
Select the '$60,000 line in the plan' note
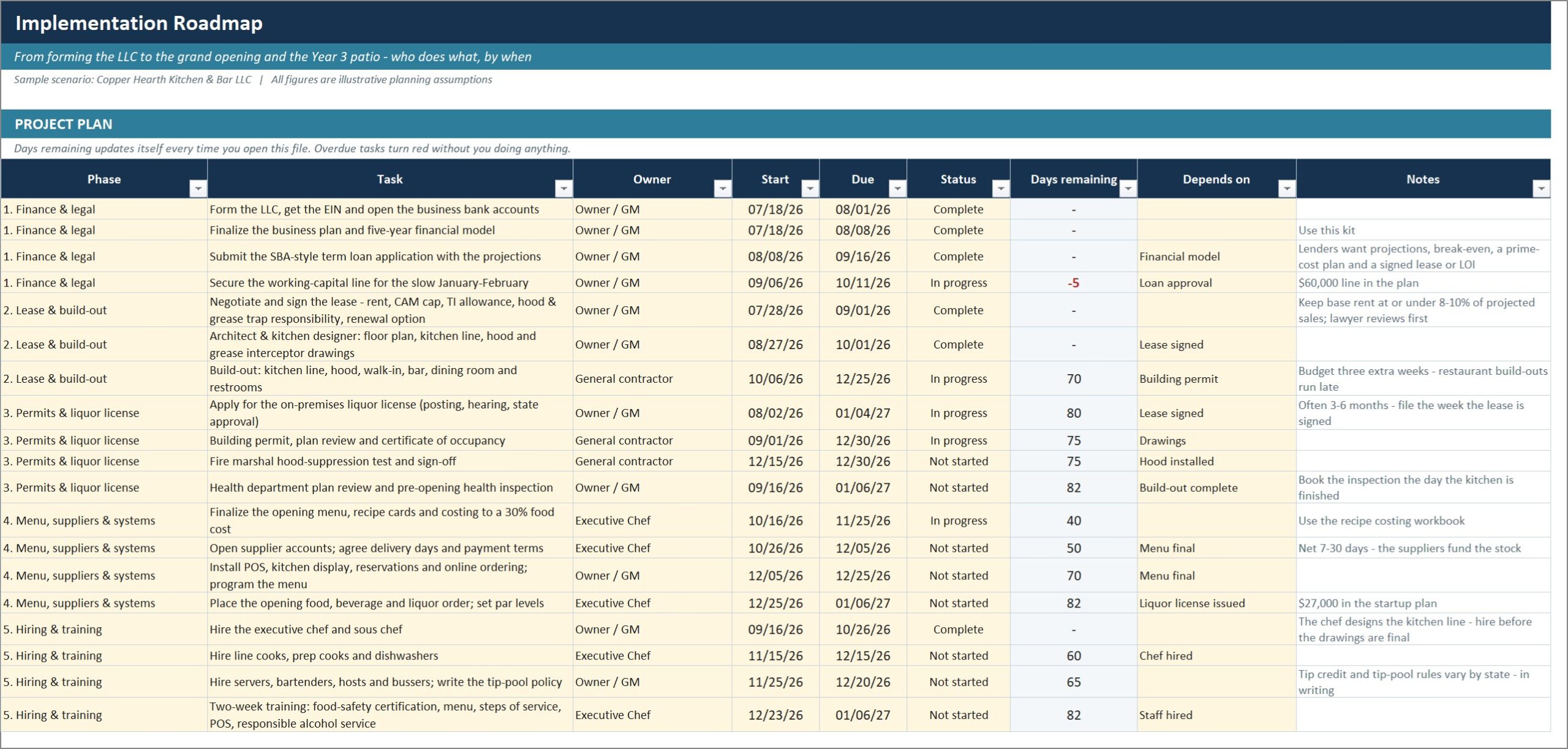click(x=1423, y=283)
